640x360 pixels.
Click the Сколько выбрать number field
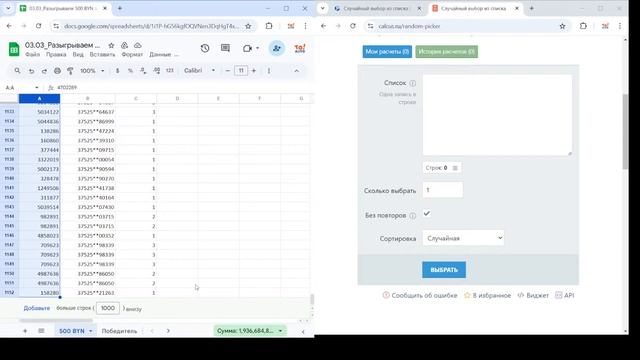pos(442,190)
